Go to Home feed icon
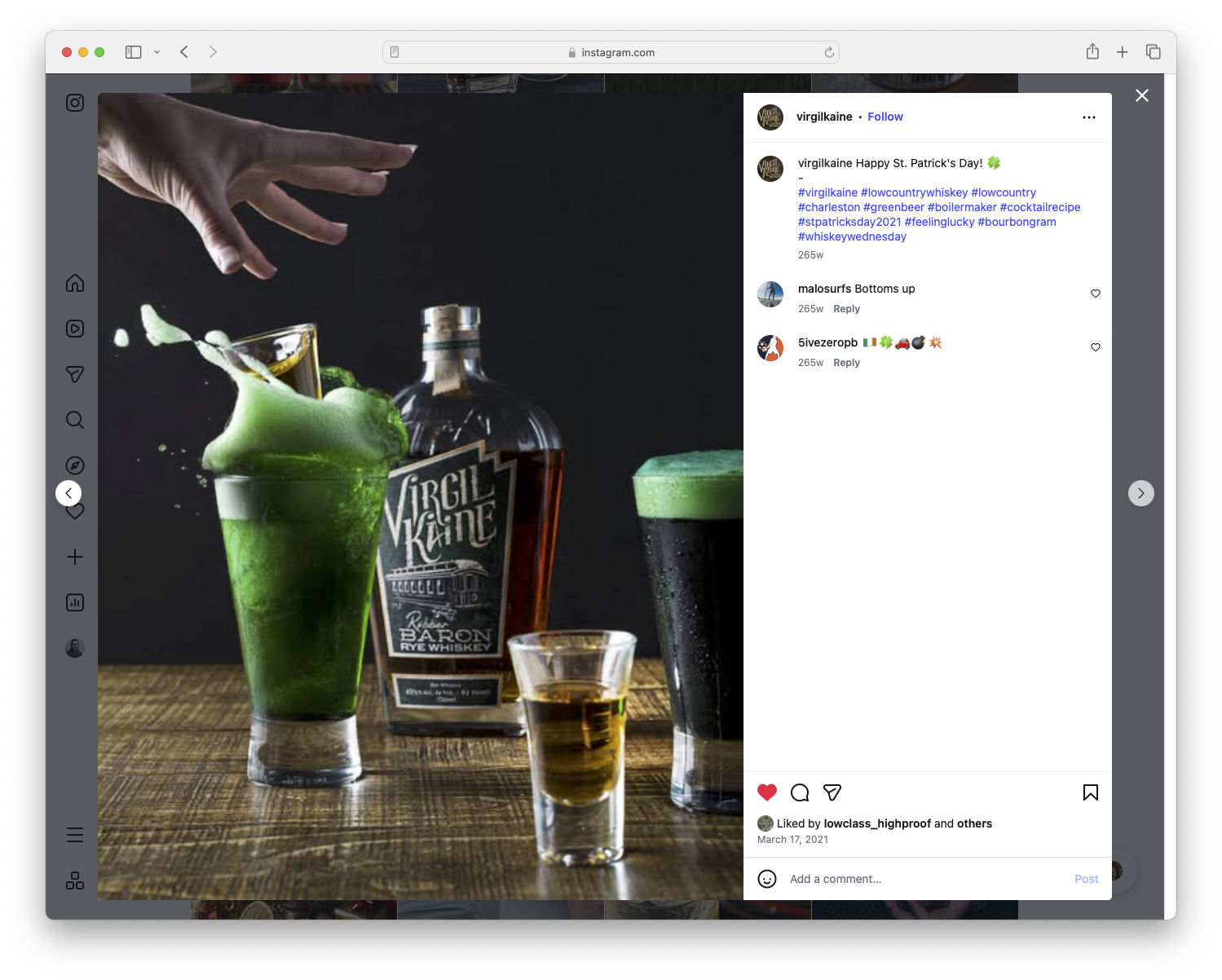The height and width of the screenshot is (980, 1222). click(x=75, y=283)
